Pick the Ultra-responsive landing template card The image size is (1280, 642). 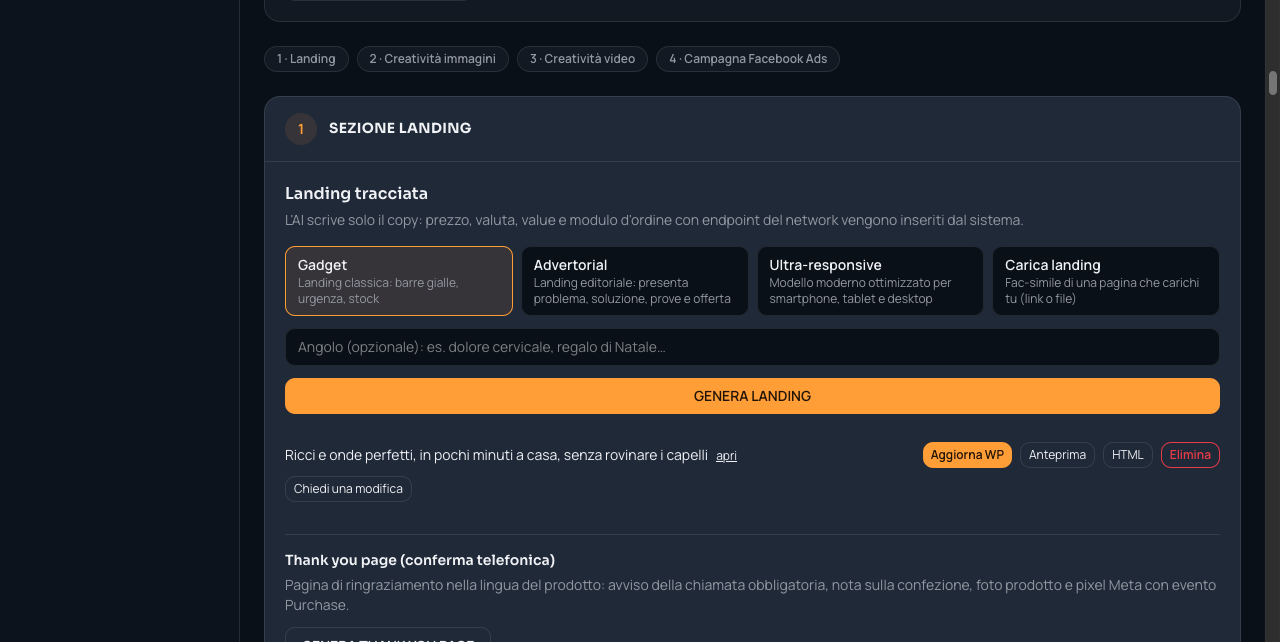click(870, 281)
